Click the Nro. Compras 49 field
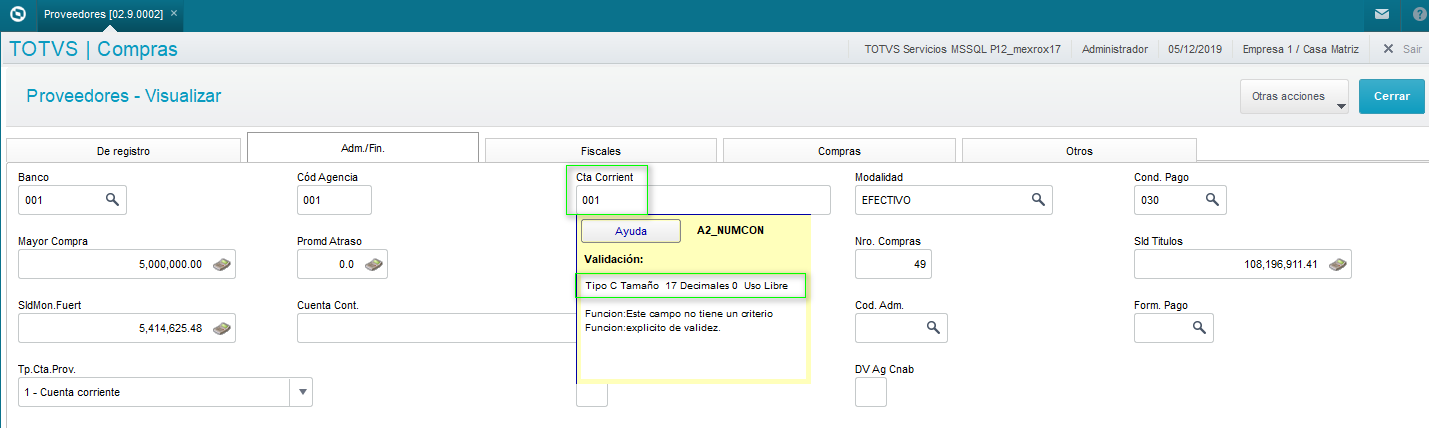The width and height of the screenshot is (1429, 428). point(893,264)
